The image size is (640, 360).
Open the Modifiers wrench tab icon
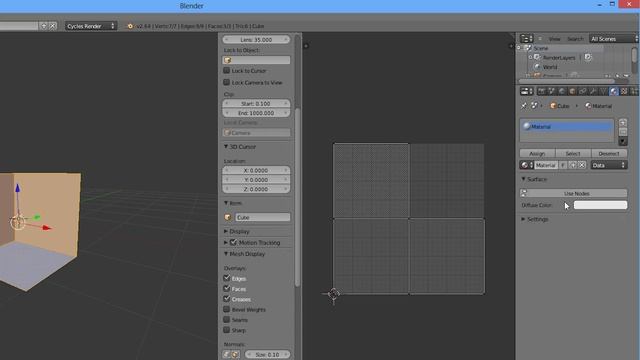[x=593, y=91]
